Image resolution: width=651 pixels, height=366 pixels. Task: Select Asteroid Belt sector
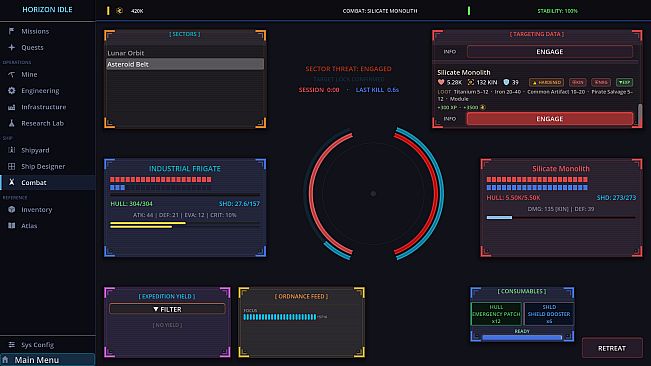tap(185, 64)
